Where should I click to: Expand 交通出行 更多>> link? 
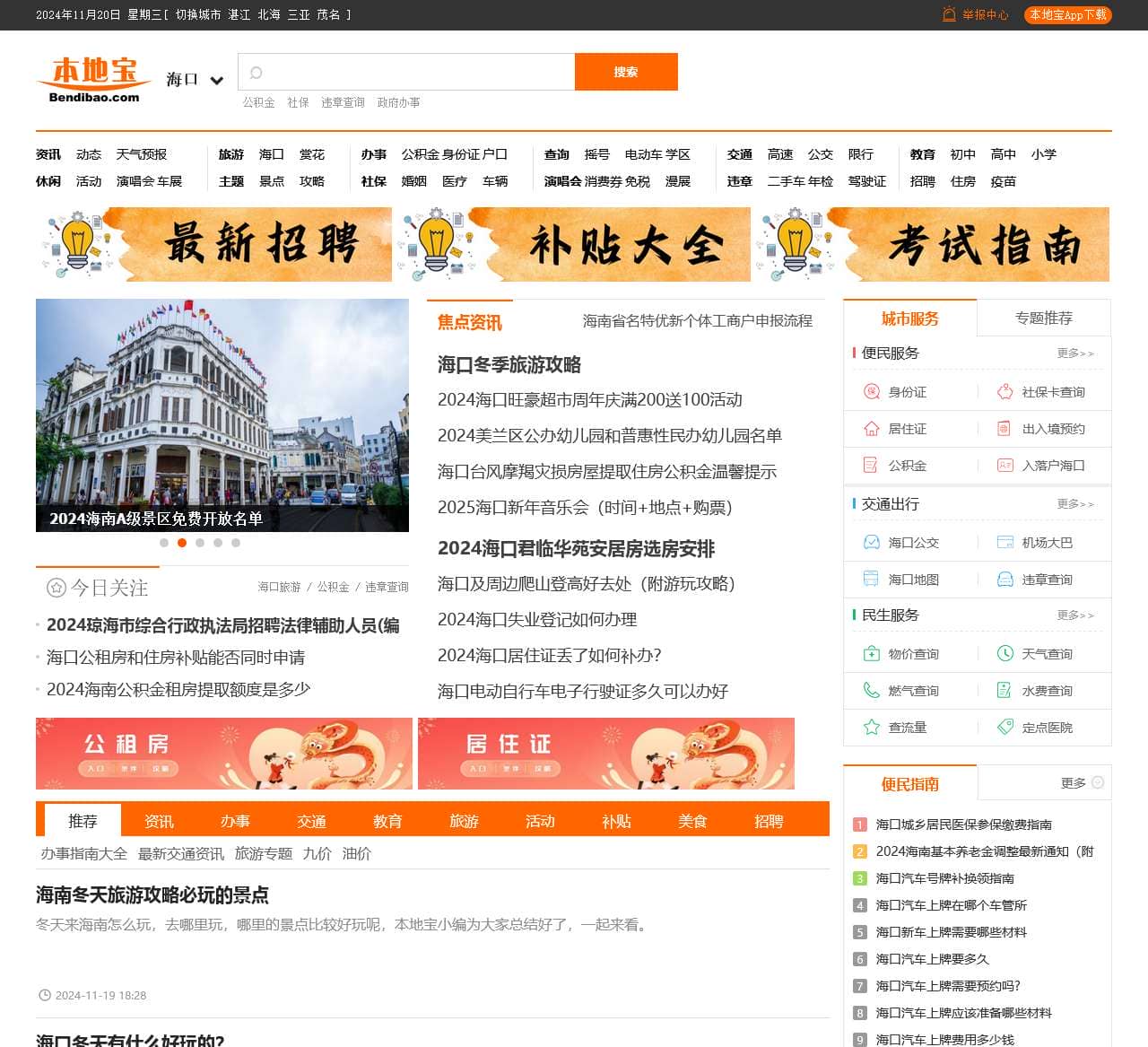pos(1075,504)
